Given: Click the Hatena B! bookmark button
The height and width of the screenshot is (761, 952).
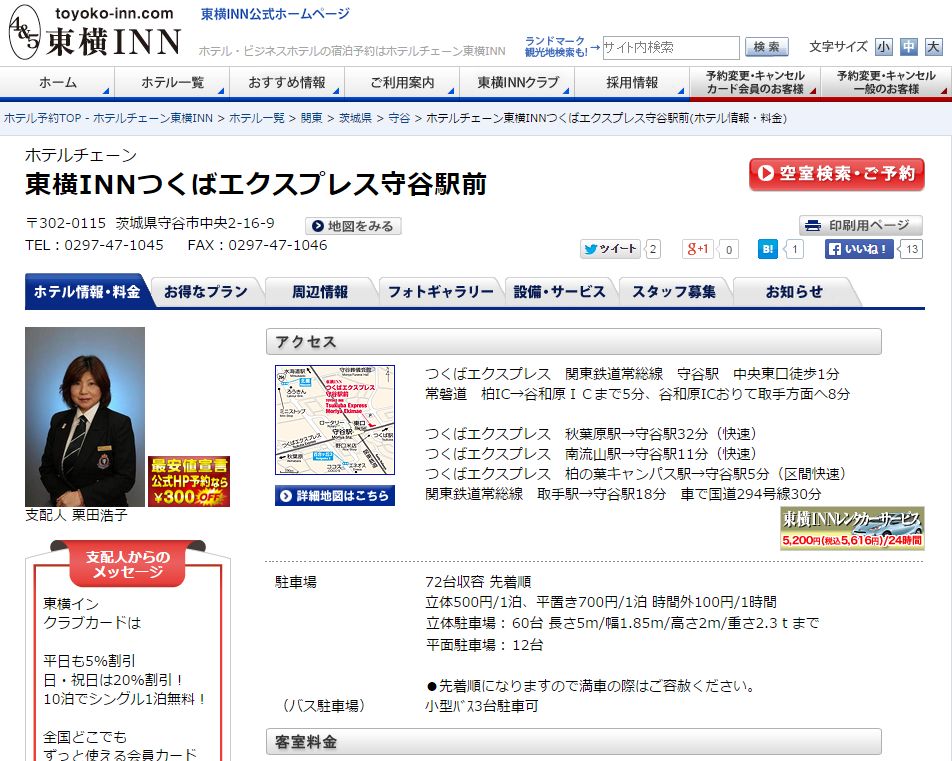Looking at the screenshot, I should coord(767,249).
